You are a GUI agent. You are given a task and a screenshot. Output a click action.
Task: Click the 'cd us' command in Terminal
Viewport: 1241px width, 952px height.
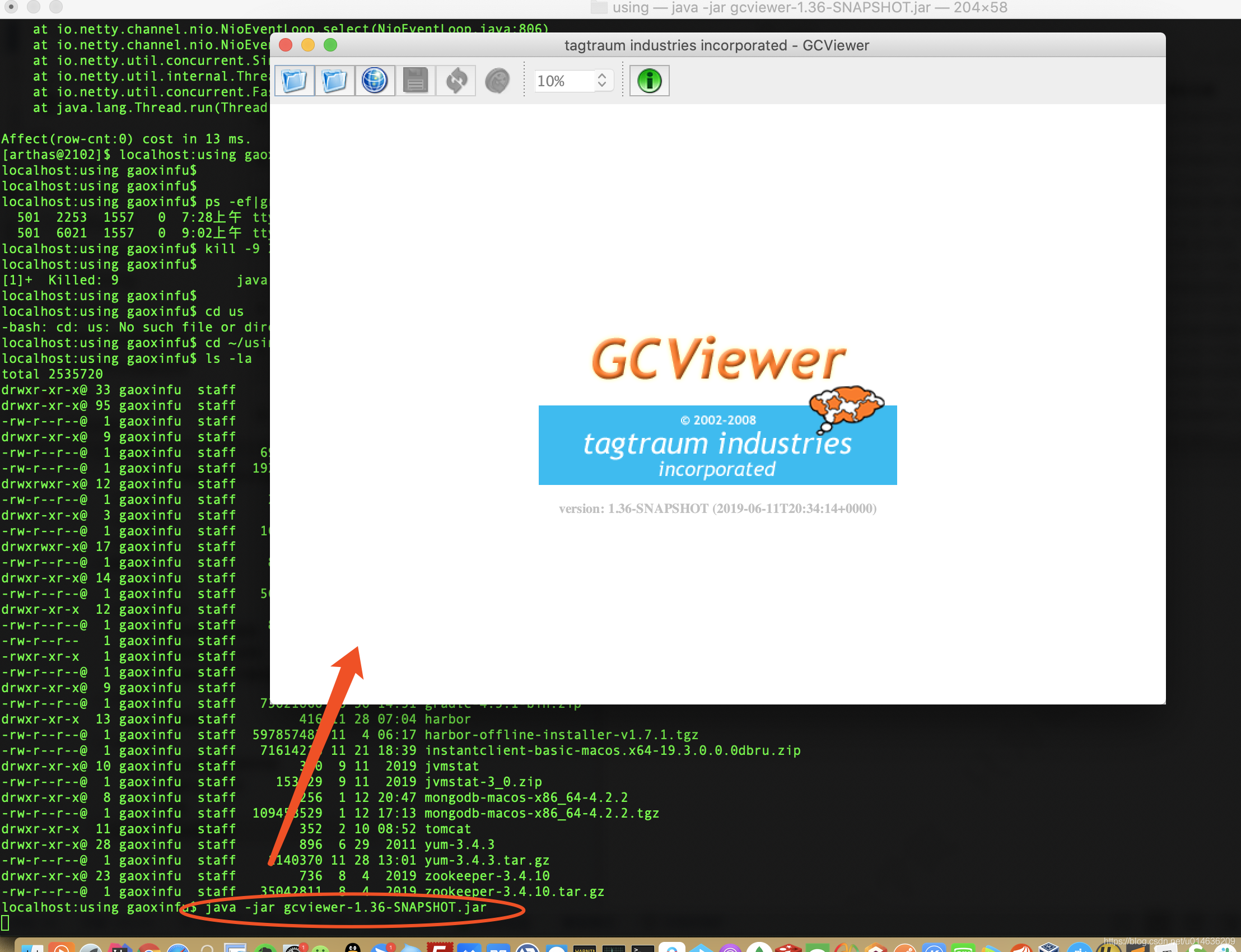click(225, 311)
